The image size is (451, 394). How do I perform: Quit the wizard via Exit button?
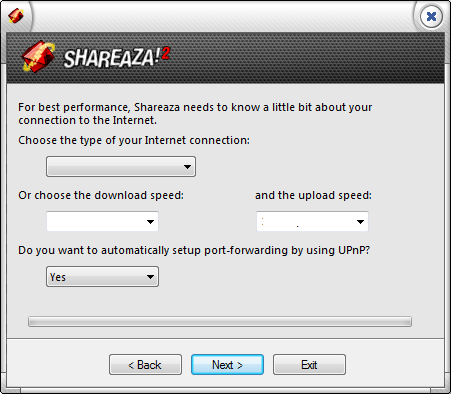(309, 364)
